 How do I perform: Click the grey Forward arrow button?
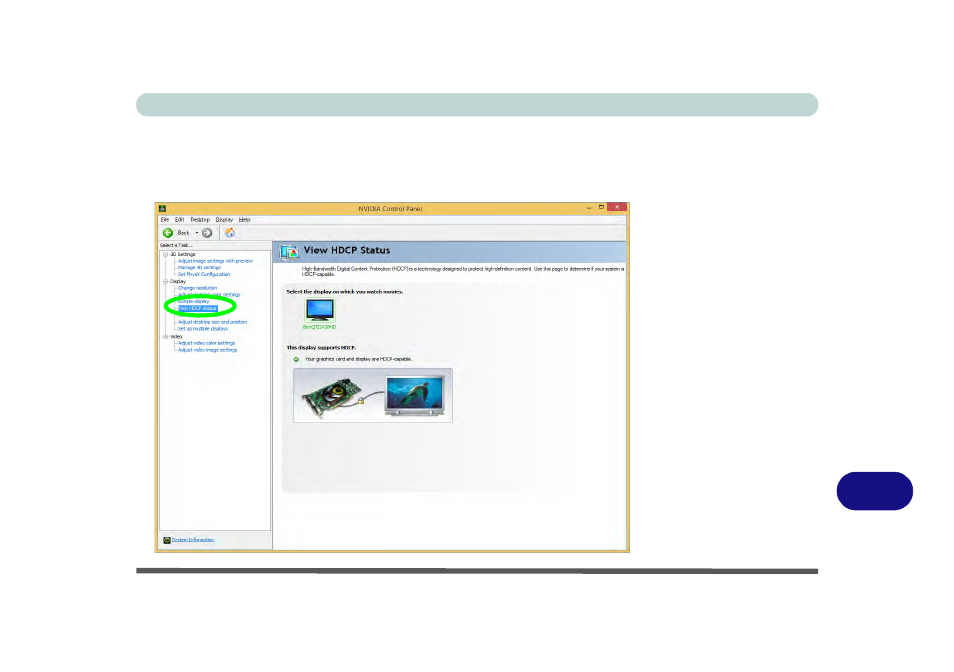coord(207,233)
